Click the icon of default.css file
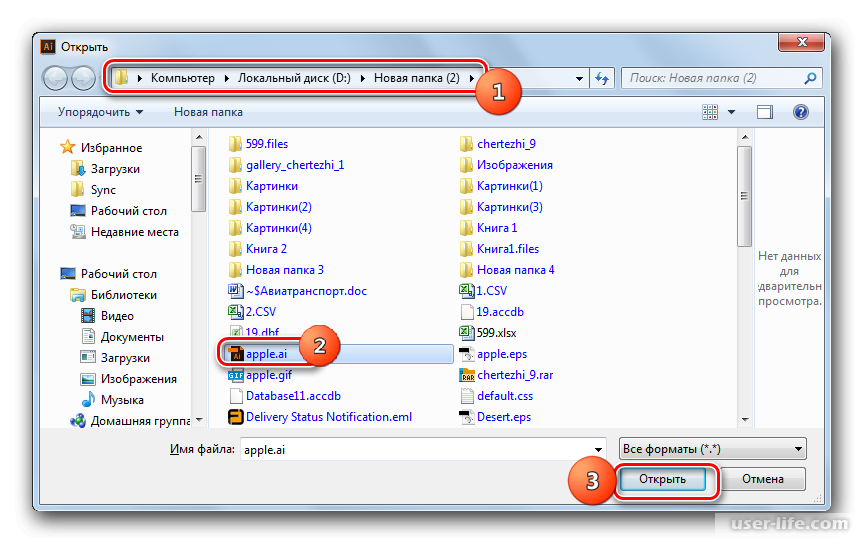864x544 pixels. coord(467,396)
